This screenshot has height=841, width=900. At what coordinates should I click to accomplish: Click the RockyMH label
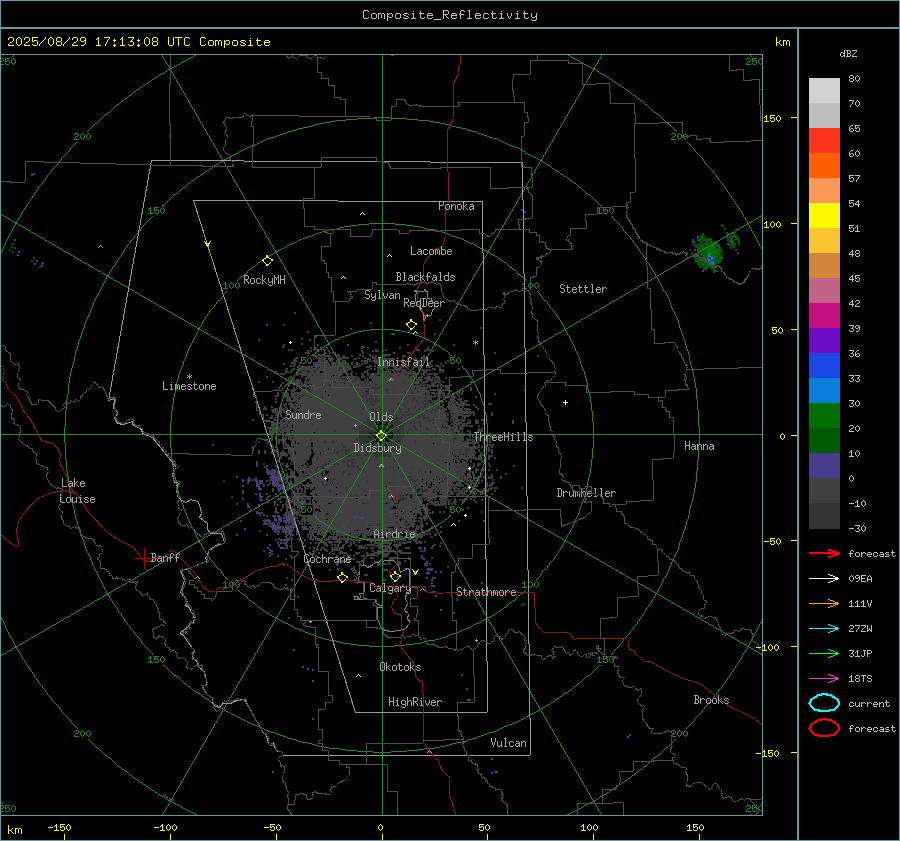pos(264,280)
